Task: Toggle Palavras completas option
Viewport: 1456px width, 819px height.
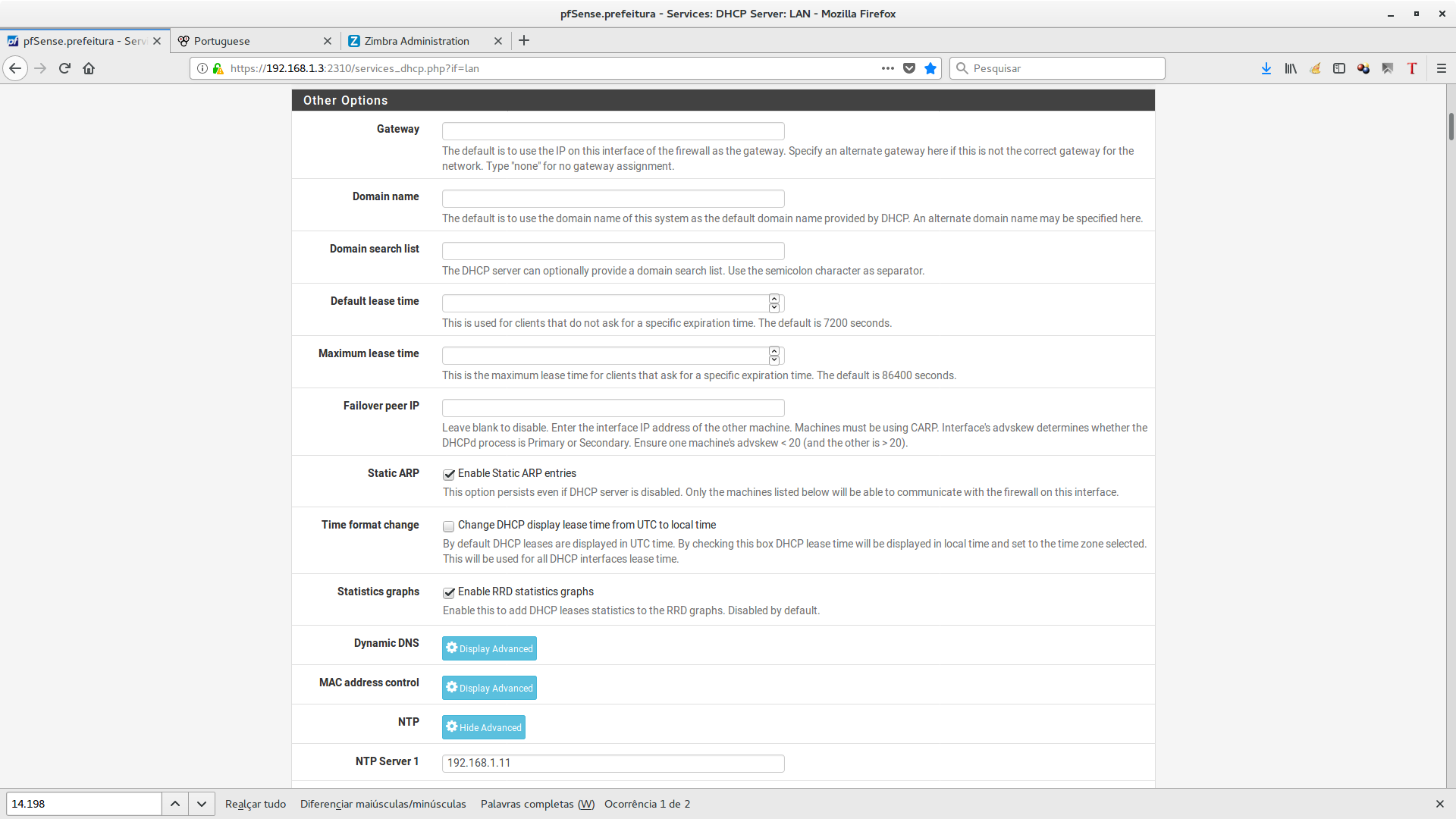Action: tap(538, 804)
